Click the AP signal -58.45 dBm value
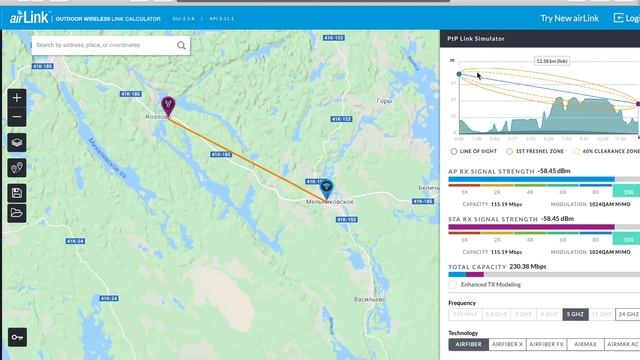The image size is (640, 360). pyautogui.click(x=554, y=171)
